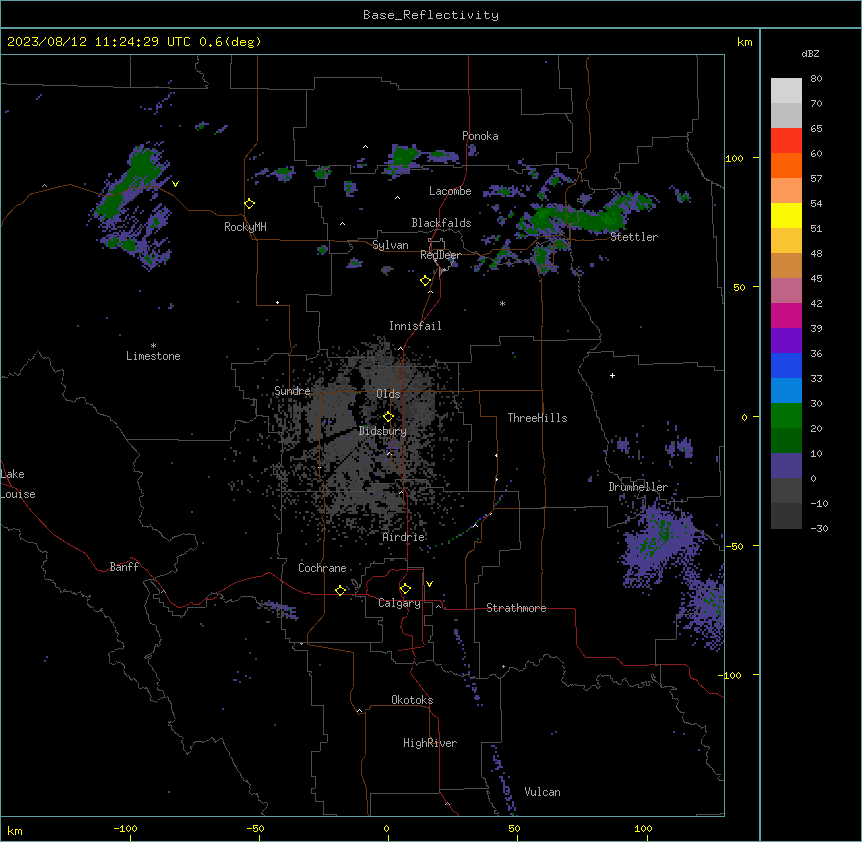Select the bright green 30-20 dBZ swatch
Screen dimensions: 862x842
pyautogui.click(x=786, y=416)
